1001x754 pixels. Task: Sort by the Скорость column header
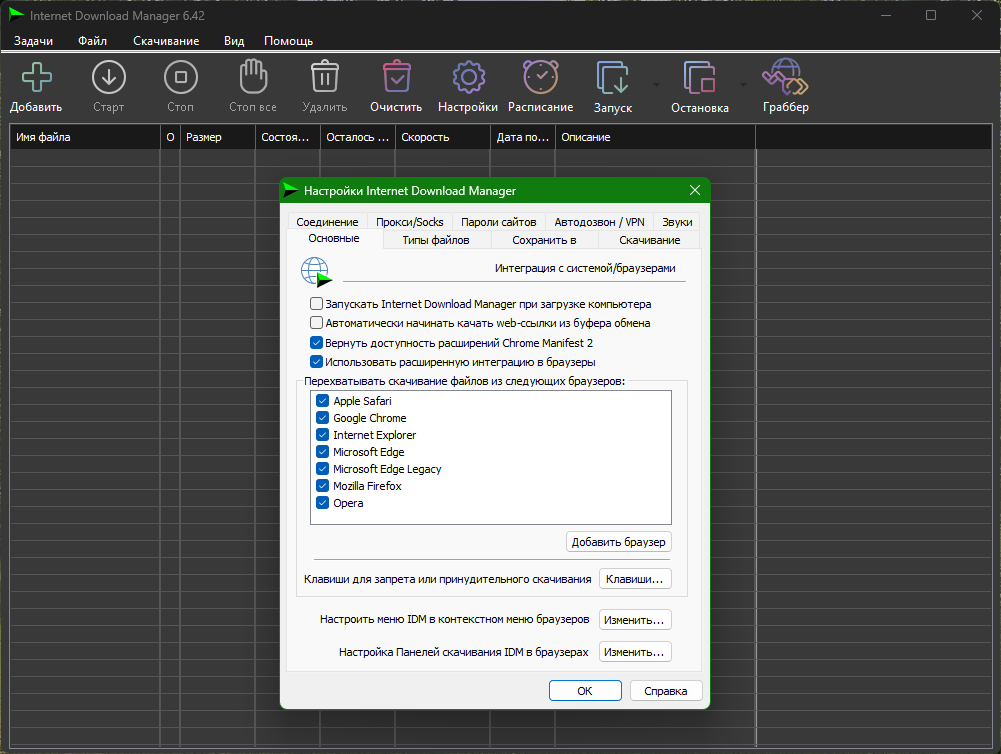(x=442, y=137)
